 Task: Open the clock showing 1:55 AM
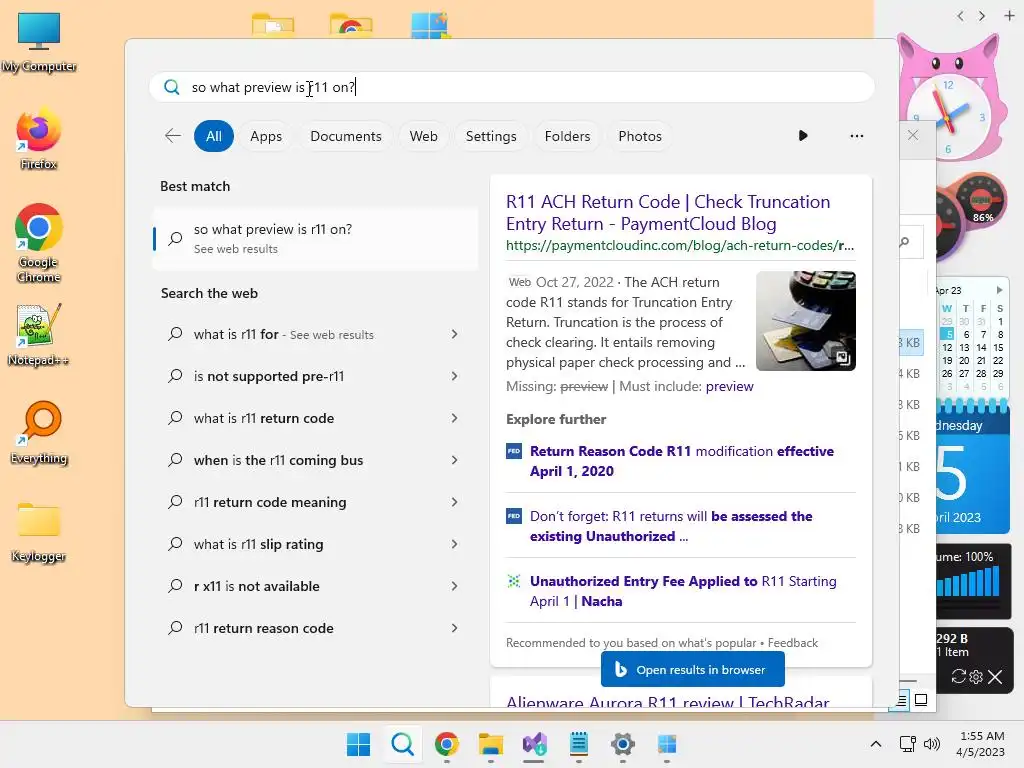pos(981,744)
